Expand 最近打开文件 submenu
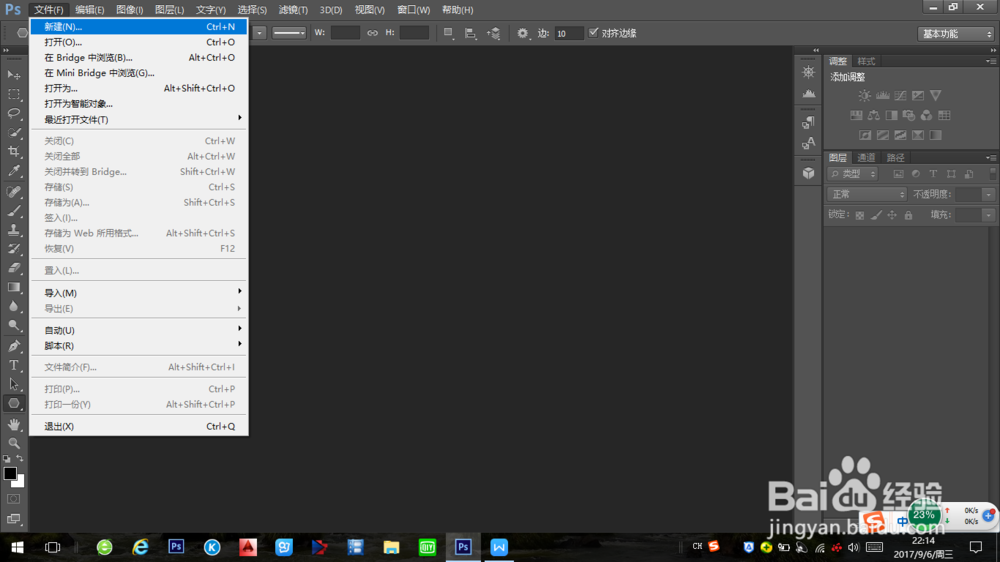 [139, 119]
